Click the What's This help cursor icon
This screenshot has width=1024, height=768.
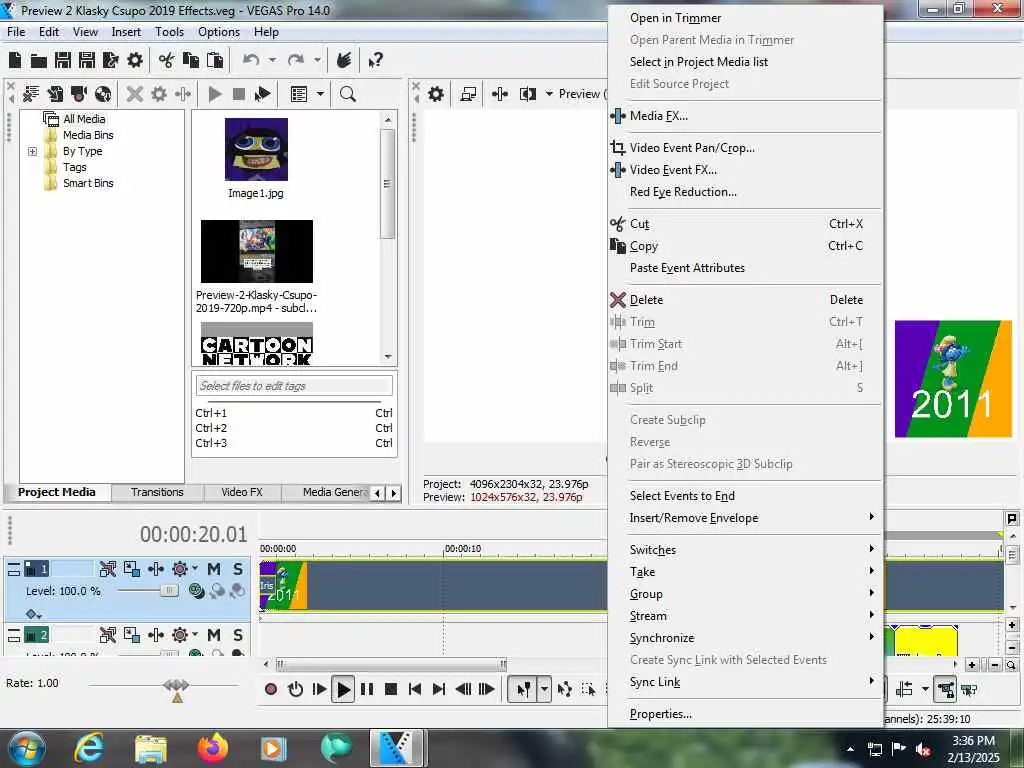(x=375, y=61)
